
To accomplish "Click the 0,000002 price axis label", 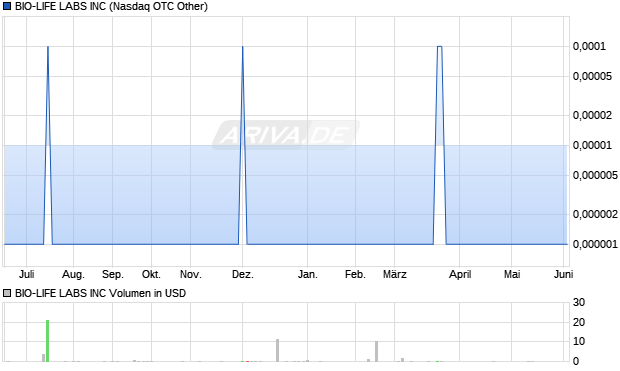I will (x=595, y=214).
